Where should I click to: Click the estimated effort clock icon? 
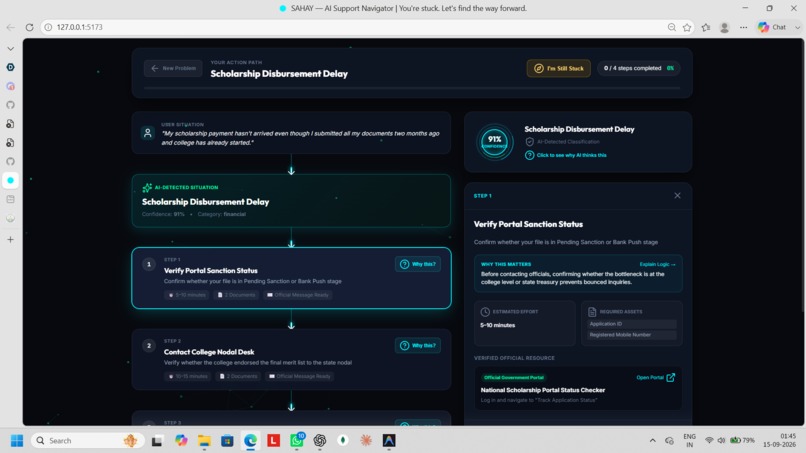coord(485,312)
